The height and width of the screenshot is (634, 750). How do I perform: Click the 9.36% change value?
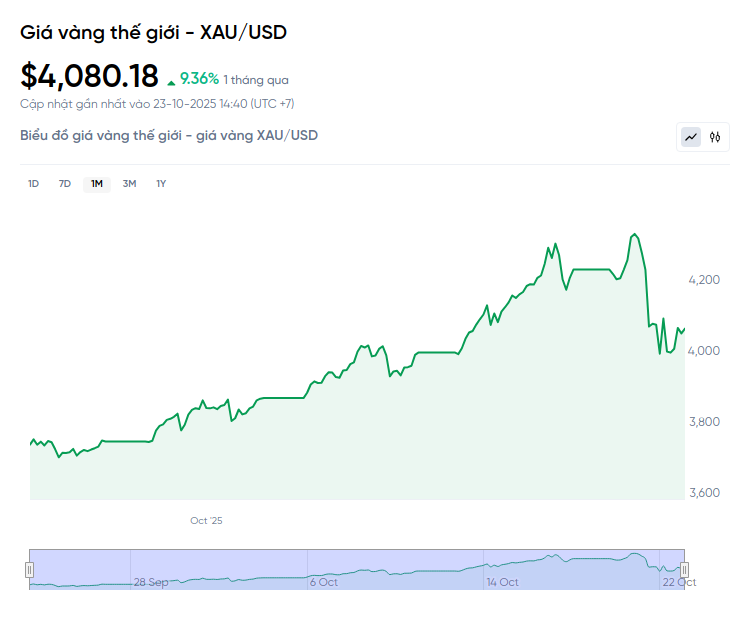coord(199,79)
